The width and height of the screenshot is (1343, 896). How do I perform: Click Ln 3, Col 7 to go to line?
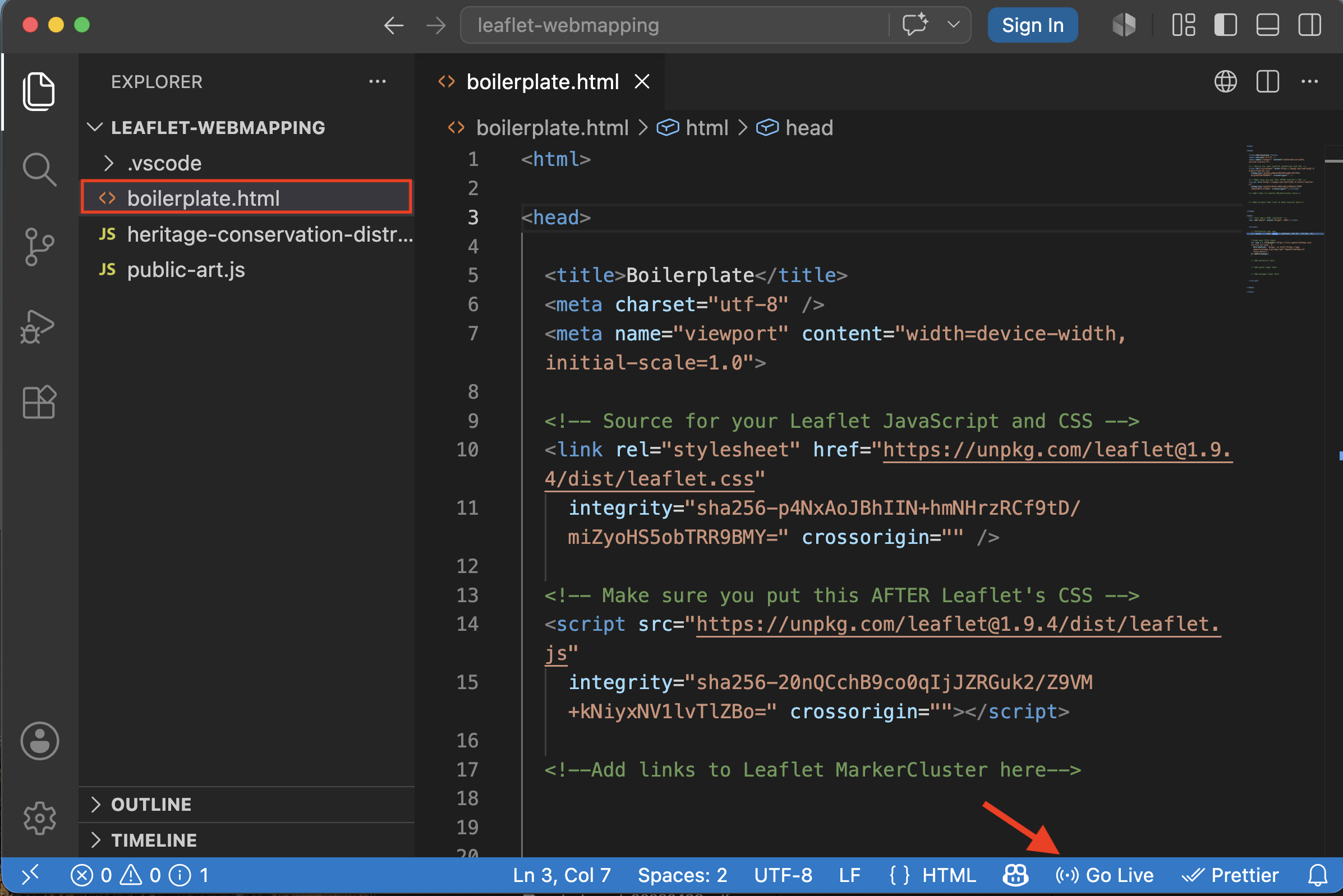[x=562, y=875]
